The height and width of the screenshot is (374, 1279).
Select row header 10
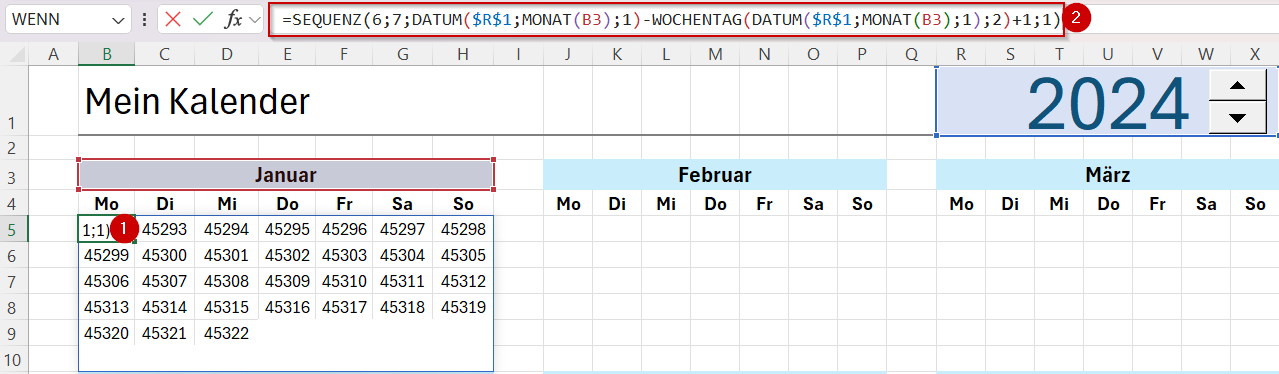click(x=14, y=359)
